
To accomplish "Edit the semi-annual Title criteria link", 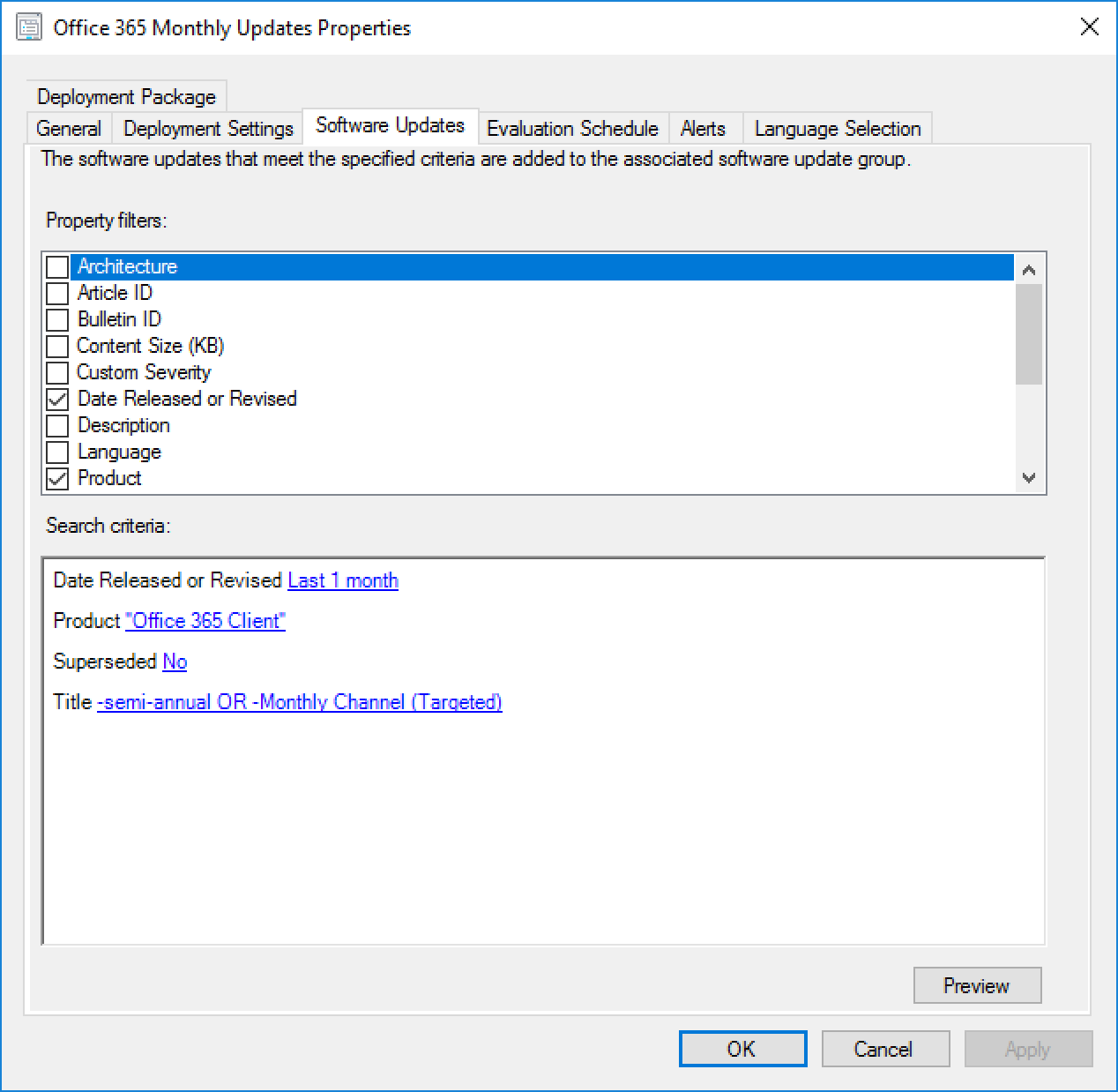I will [x=299, y=702].
